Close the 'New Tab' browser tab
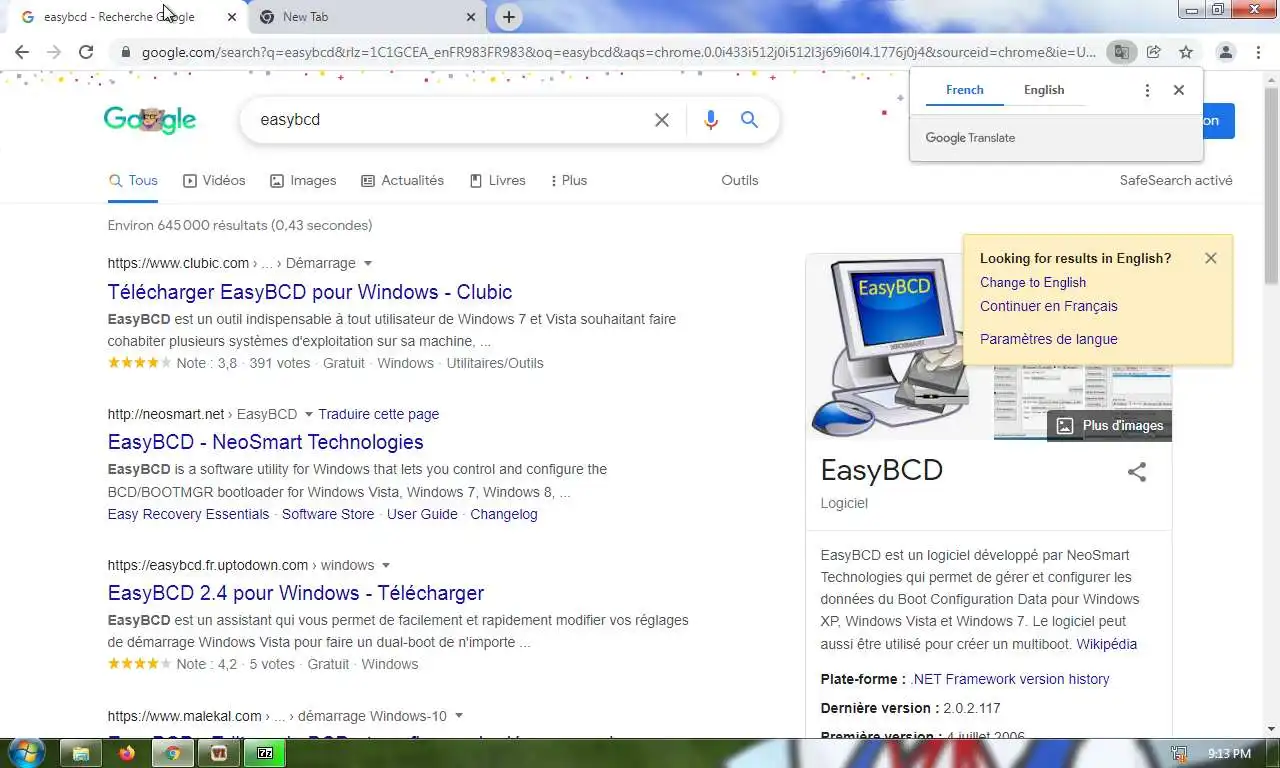1280x768 pixels. pos(472,17)
